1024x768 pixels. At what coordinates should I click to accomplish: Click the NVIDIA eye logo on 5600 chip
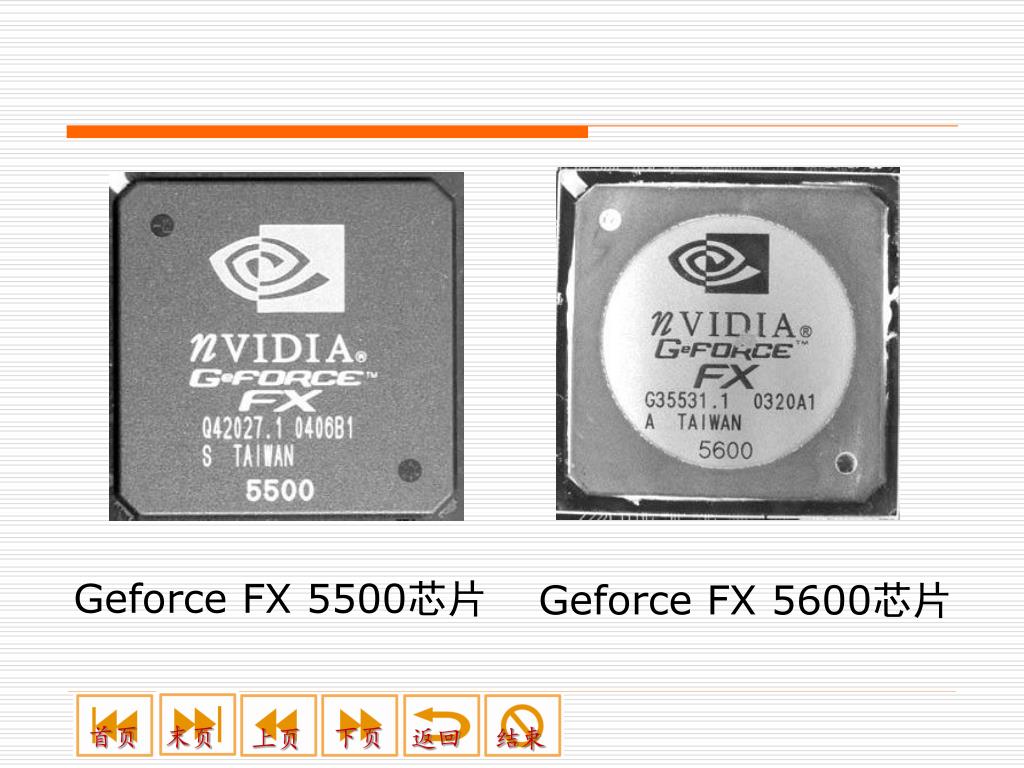pyautogui.click(x=718, y=263)
